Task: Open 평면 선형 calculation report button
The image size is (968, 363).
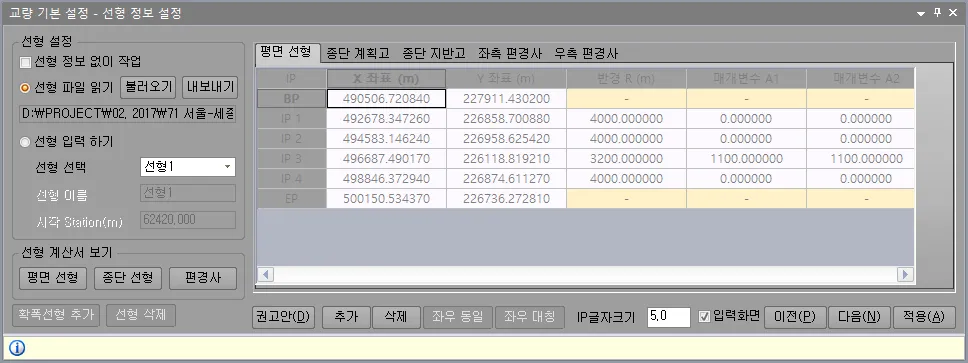Action: pos(53,278)
